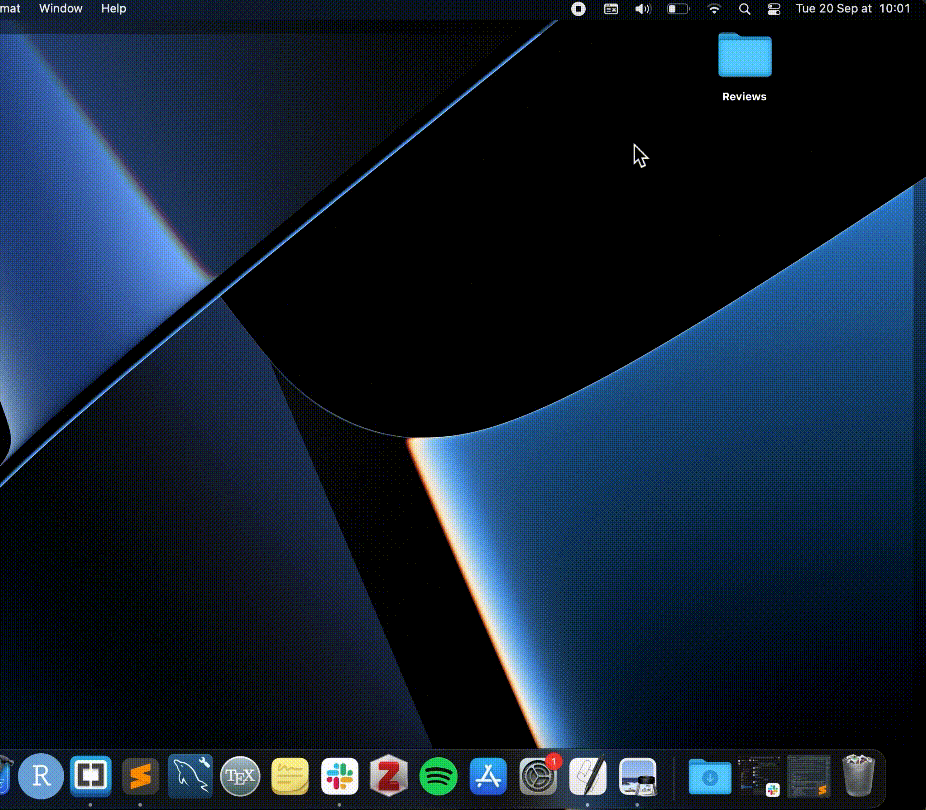This screenshot has width=926, height=810.
Task: Open the Window menu
Action: tap(61, 9)
